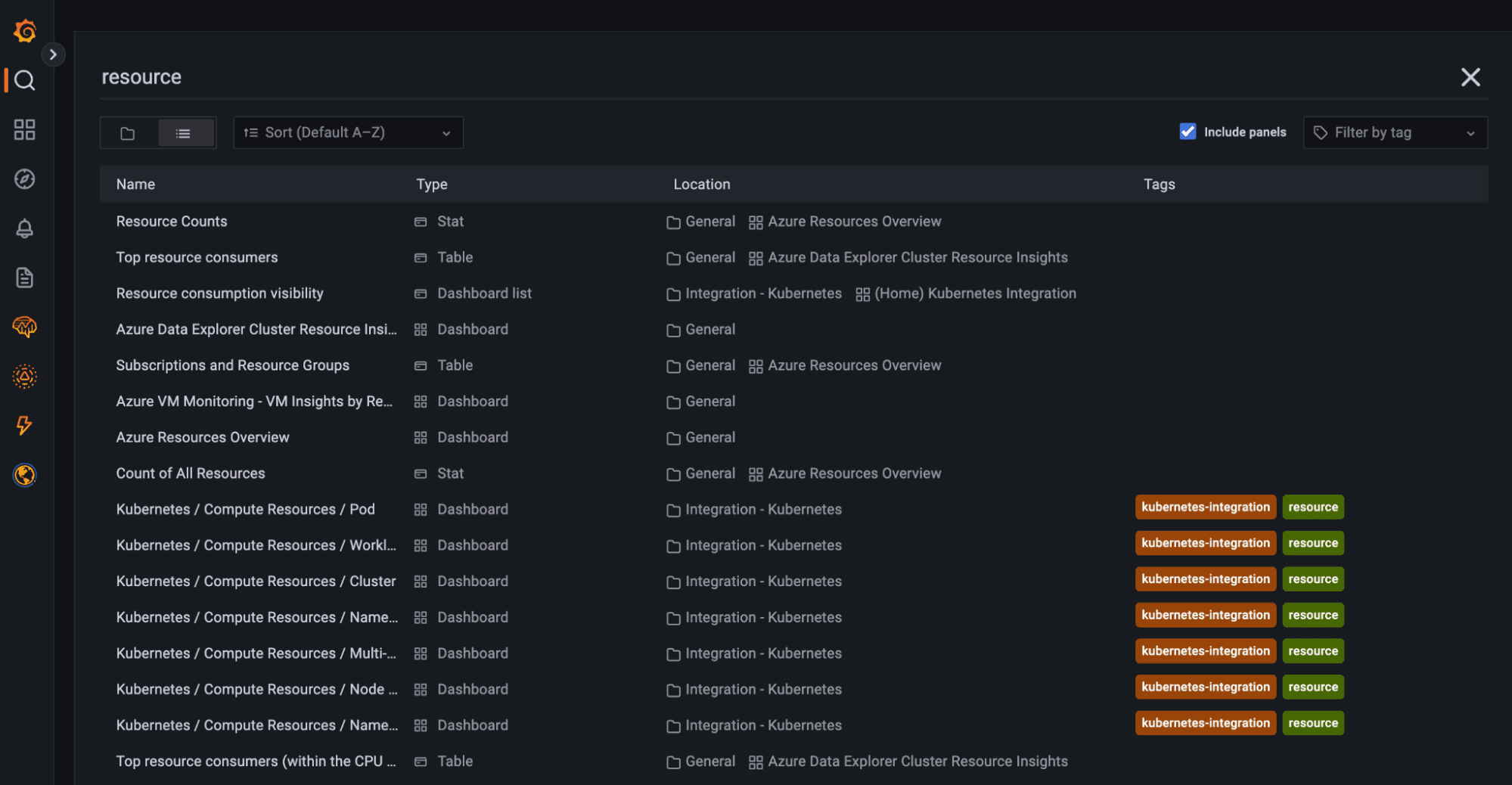Sort results by the Name column header
This screenshot has width=1512, height=785.
coord(135,185)
